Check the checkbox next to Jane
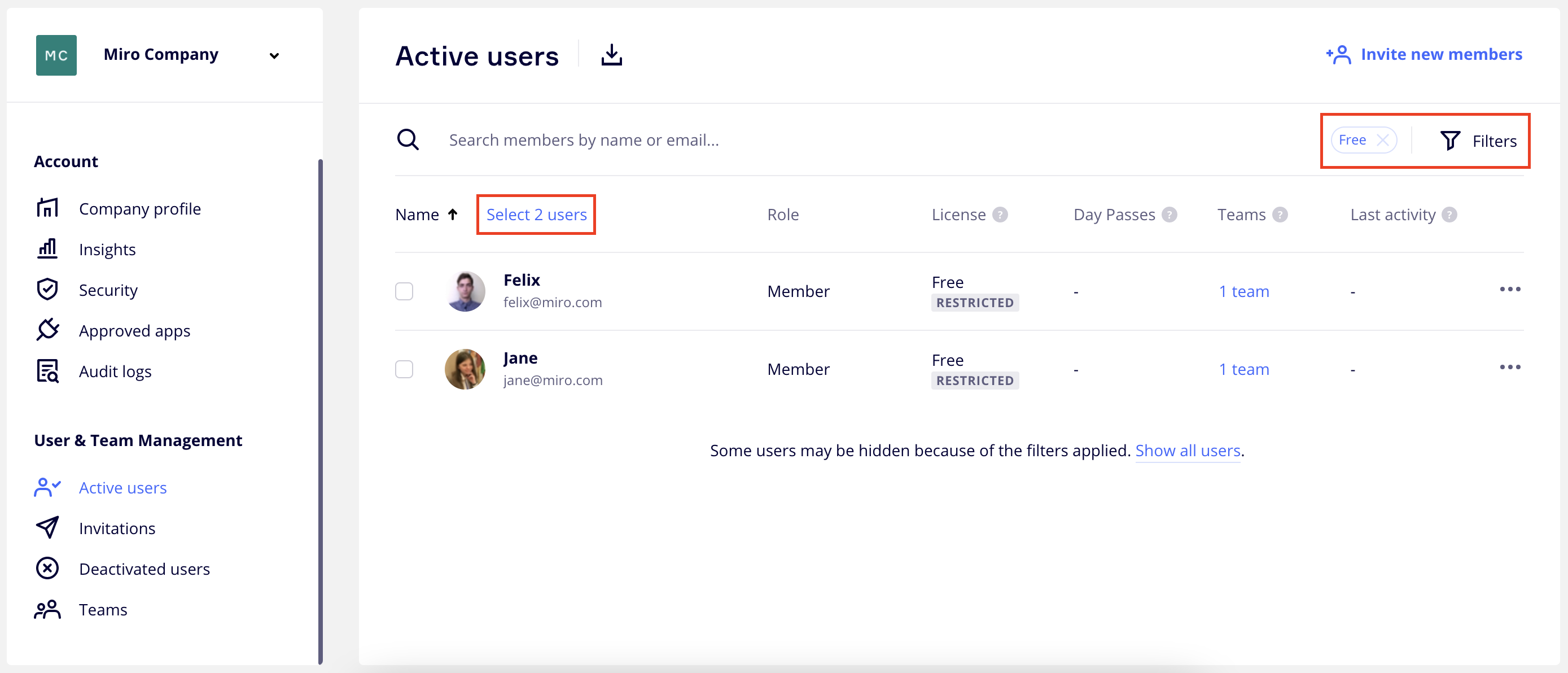This screenshot has height=673, width=1568. click(x=404, y=369)
